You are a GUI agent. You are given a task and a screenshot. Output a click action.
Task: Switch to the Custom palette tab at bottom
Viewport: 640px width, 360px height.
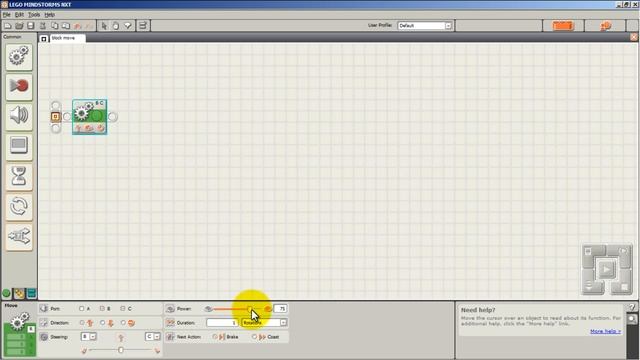click(x=31, y=293)
